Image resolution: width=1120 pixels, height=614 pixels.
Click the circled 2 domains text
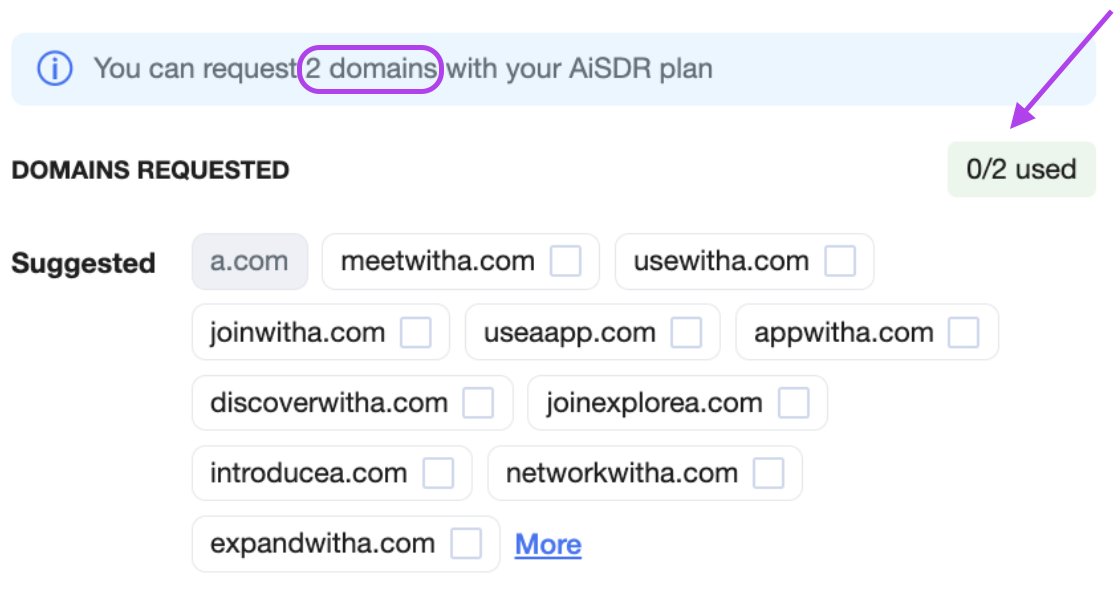pyautogui.click(x=371, y=69)
